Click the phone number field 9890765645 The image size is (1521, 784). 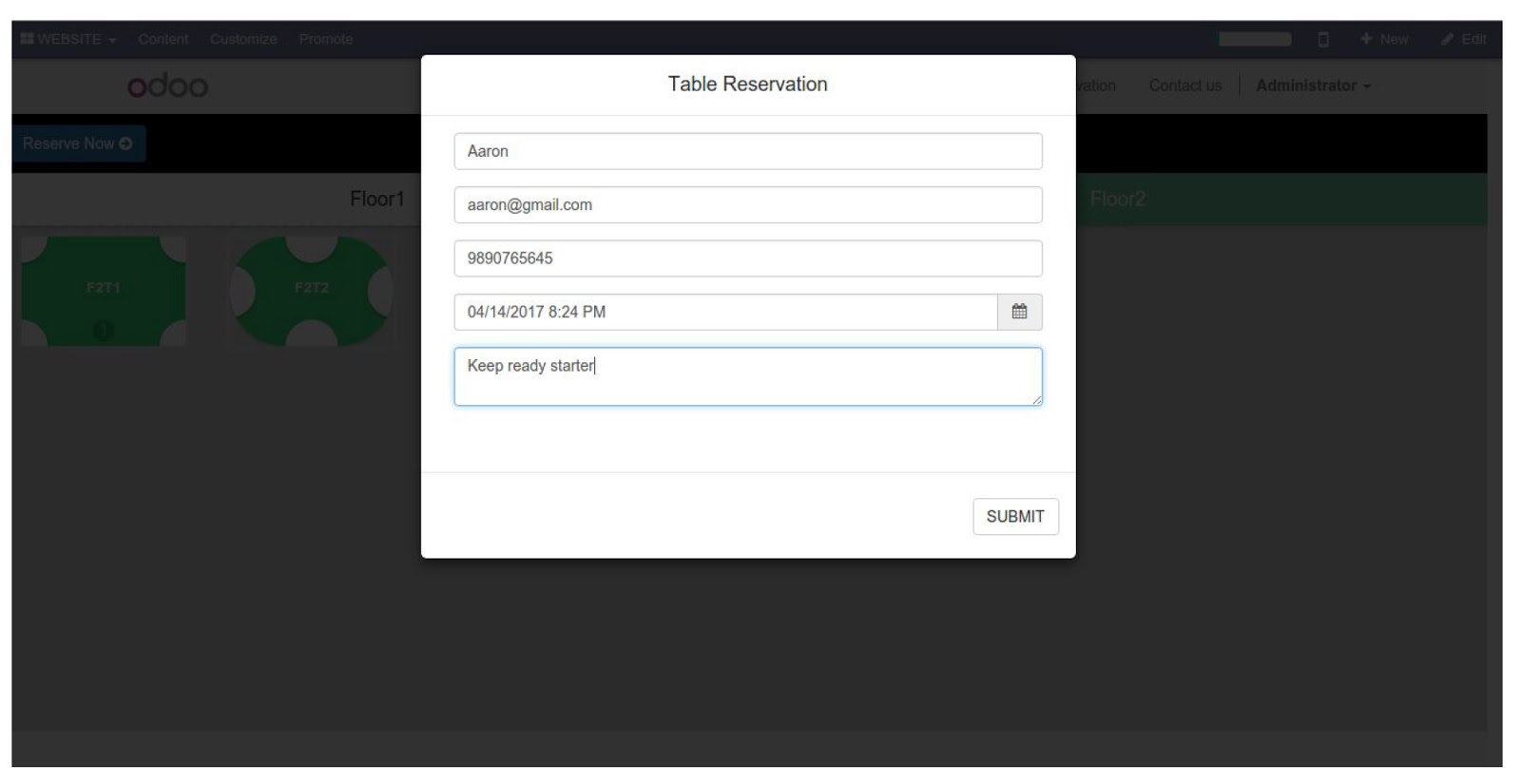[748, 258]
